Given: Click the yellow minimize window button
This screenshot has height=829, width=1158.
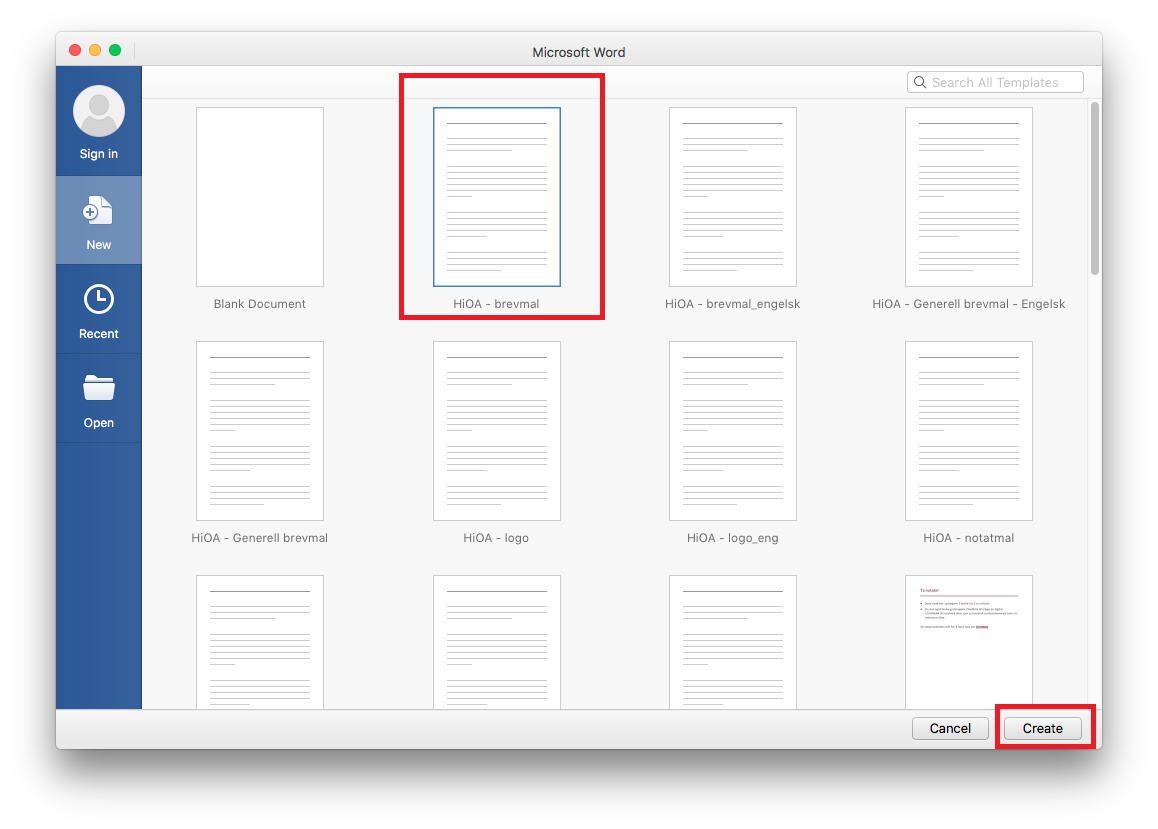Looking at the screenshot, I should 95,51.
